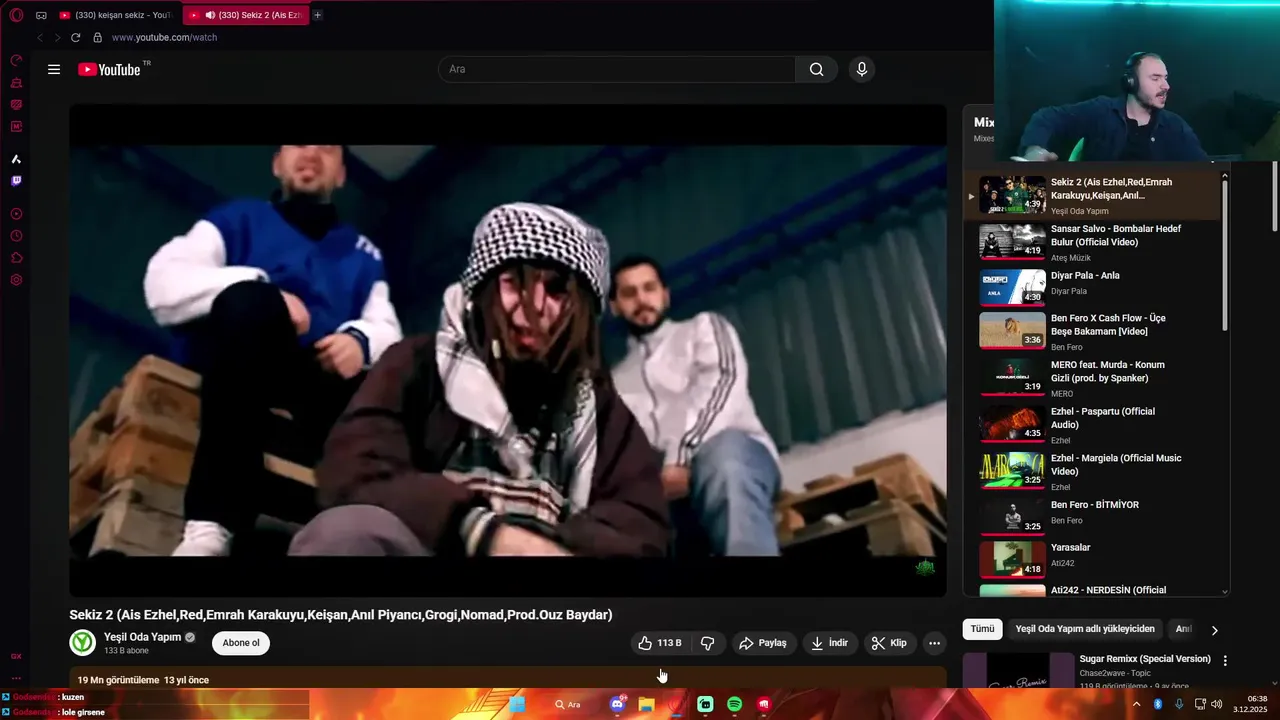Image resolution: width=1280 pixels, height=720 pixels.
Task: Open a new tab with plus button
Action: [x=317, y=15]
